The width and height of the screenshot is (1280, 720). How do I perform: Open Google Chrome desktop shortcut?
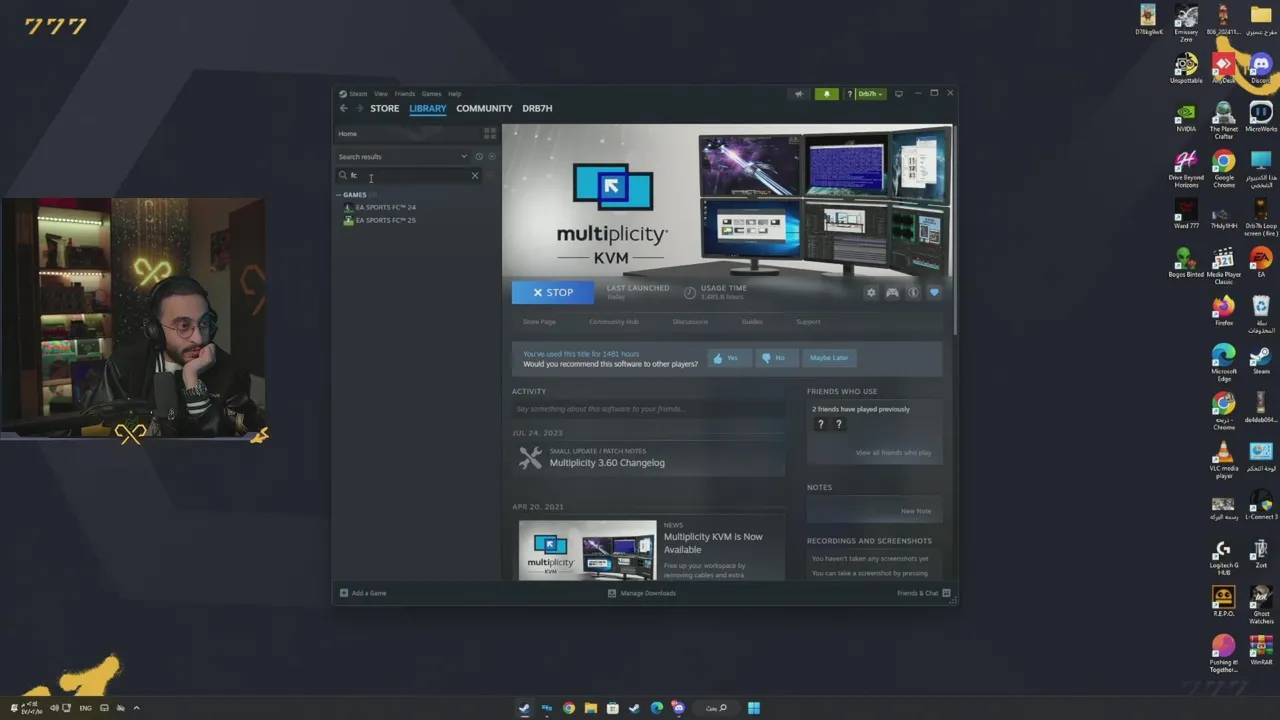(1224, 168)
